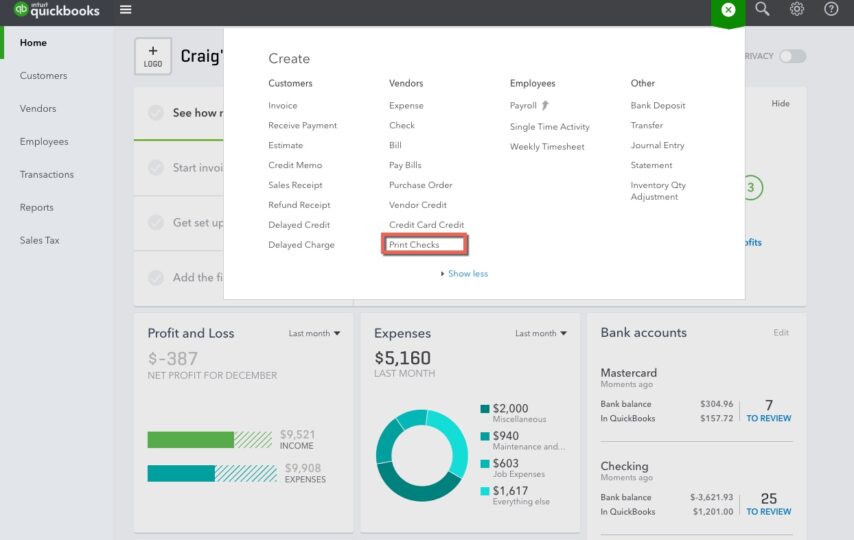The height and width of the screenshot is (540, 854).
Task: Create a Credit Memo
Action: coord(295,165)
